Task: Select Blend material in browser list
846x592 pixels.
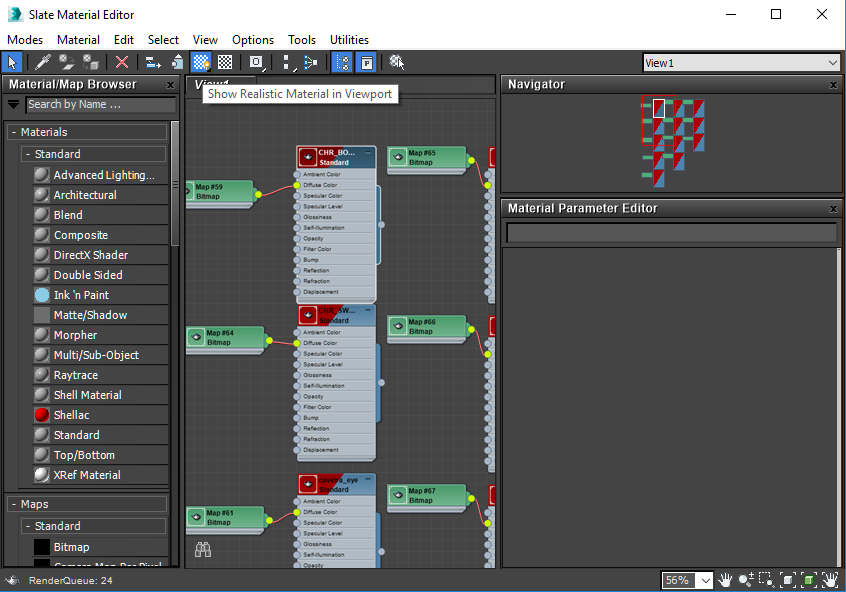Action: point(100,215)
